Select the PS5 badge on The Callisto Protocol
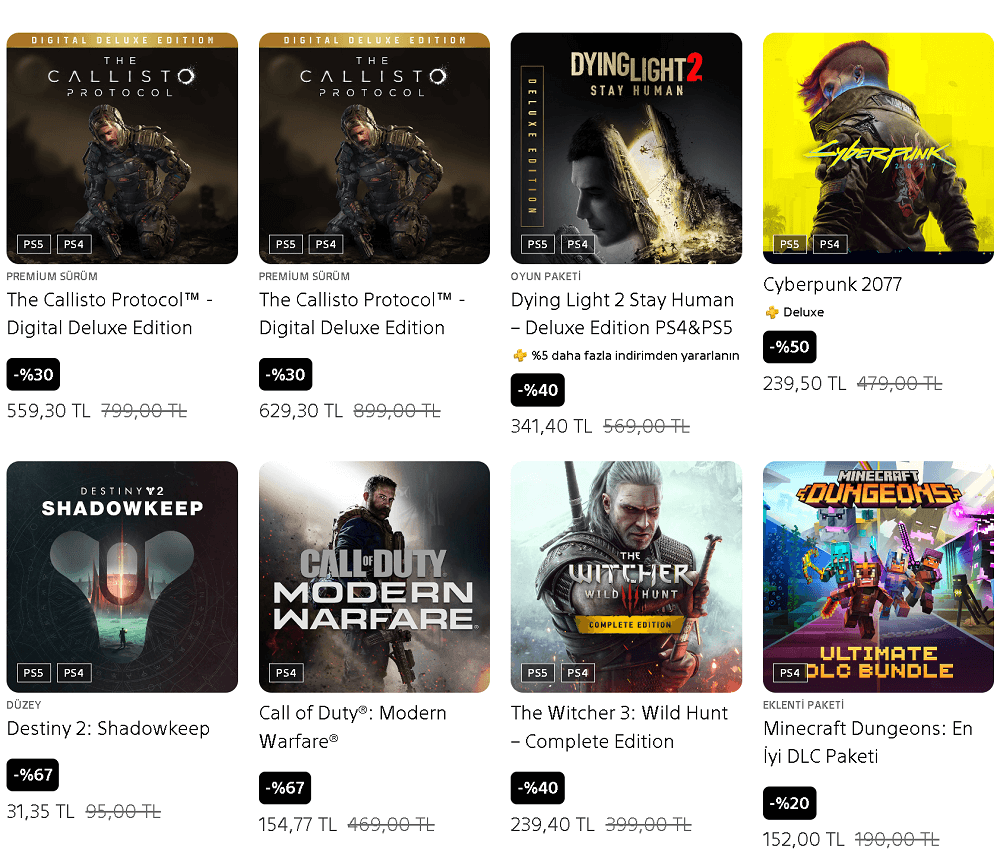This screenshot has height=853, width=1000. 33,243
